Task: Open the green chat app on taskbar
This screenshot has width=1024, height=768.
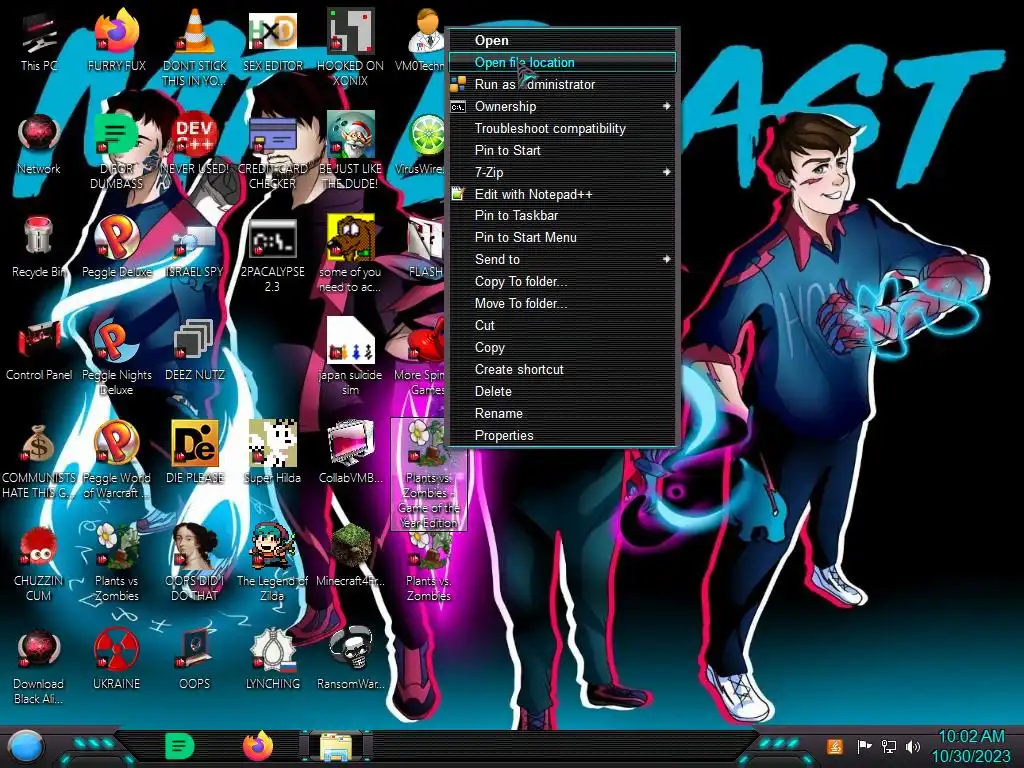Action: [180, 746]
